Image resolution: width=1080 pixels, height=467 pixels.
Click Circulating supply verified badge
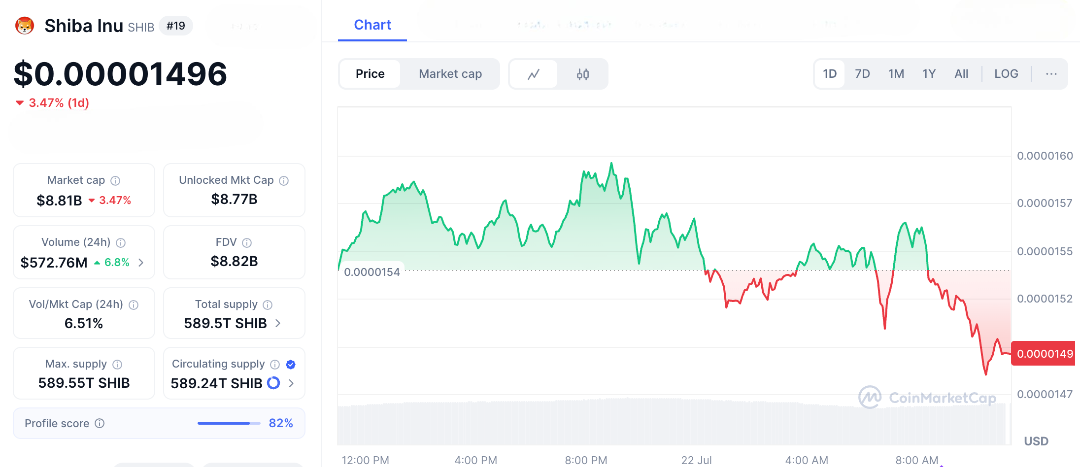coord(290,365)
